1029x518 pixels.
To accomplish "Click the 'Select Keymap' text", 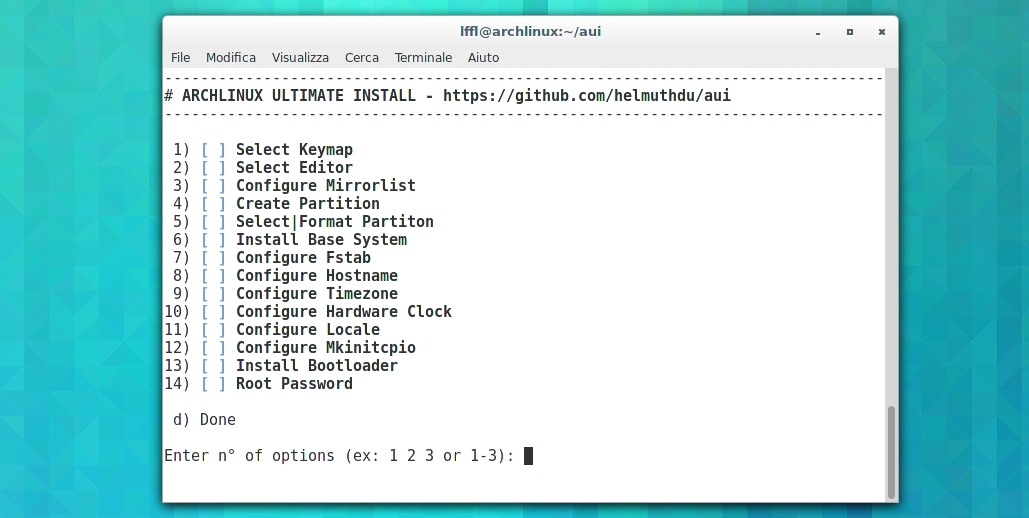I will (294, 150).
